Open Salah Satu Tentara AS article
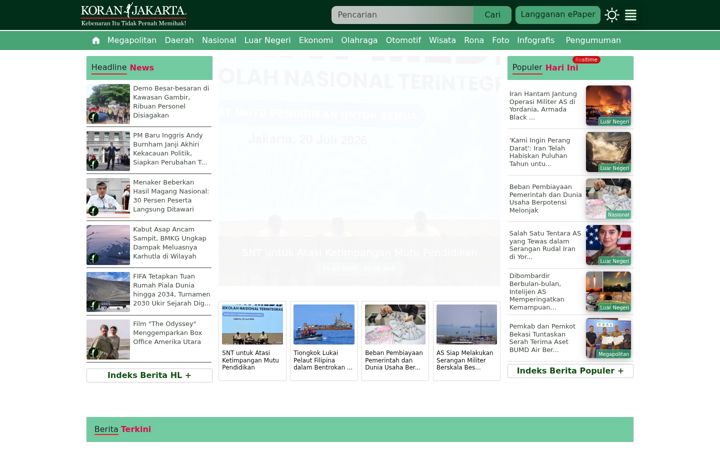 (545, 245)
